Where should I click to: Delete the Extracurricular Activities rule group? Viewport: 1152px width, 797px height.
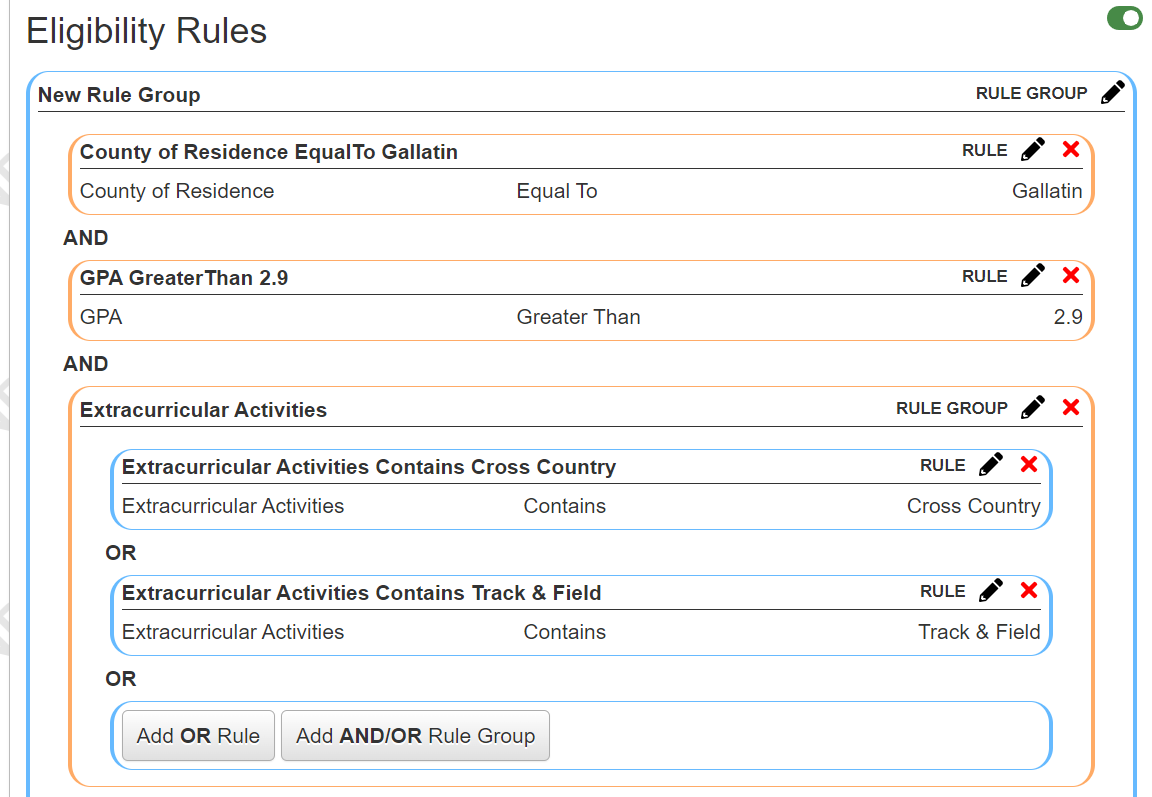pyautogui.click(x=1071, y=406)
